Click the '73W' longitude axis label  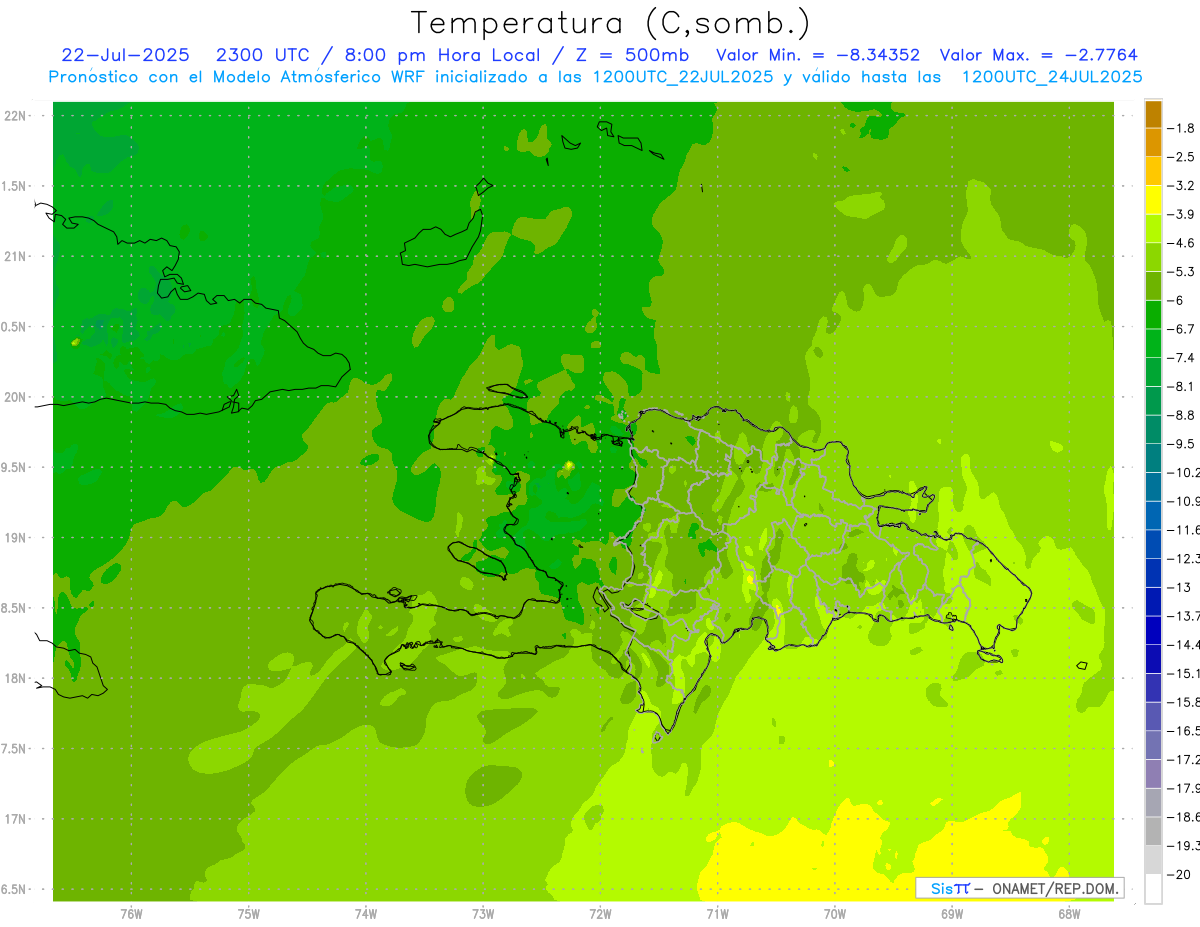tap(483, 914)
